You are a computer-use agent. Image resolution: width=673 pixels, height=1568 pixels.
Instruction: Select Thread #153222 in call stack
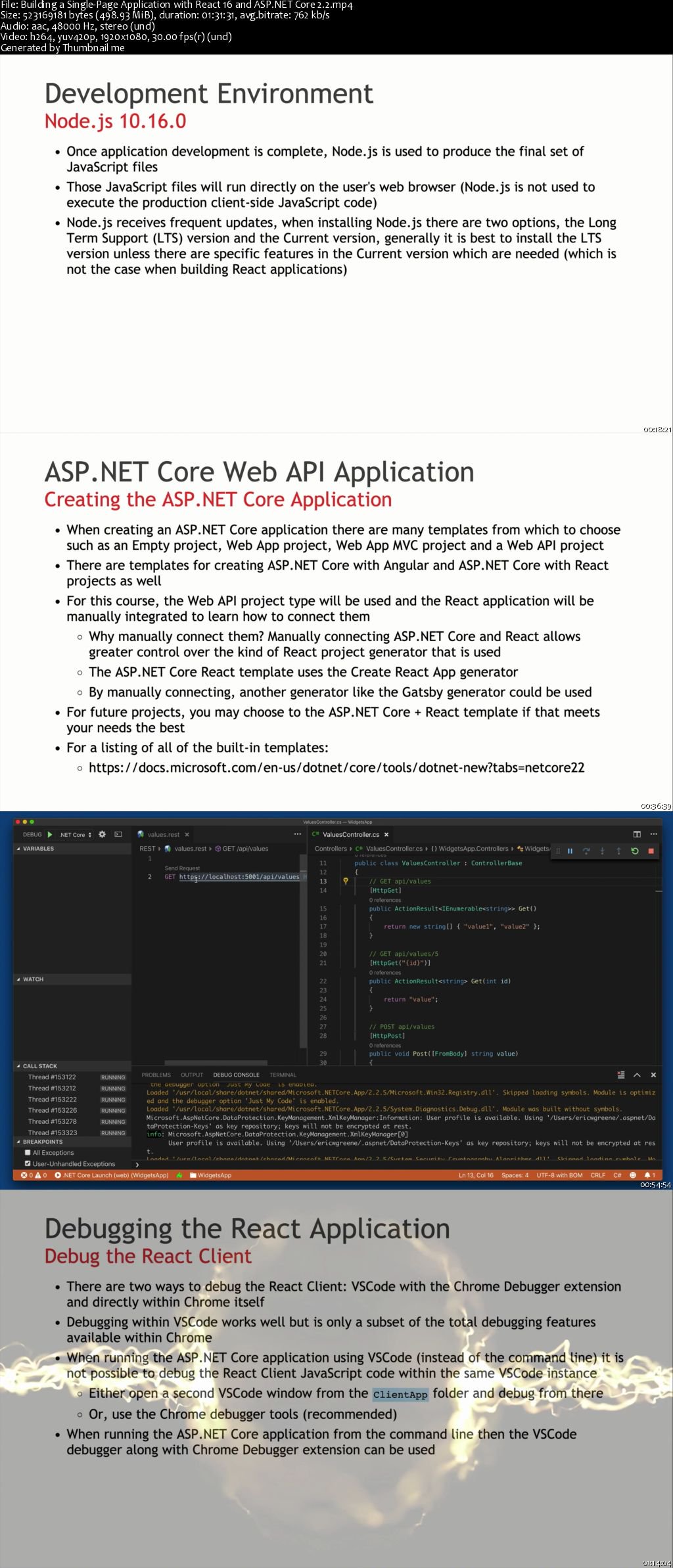(72, 1099)
